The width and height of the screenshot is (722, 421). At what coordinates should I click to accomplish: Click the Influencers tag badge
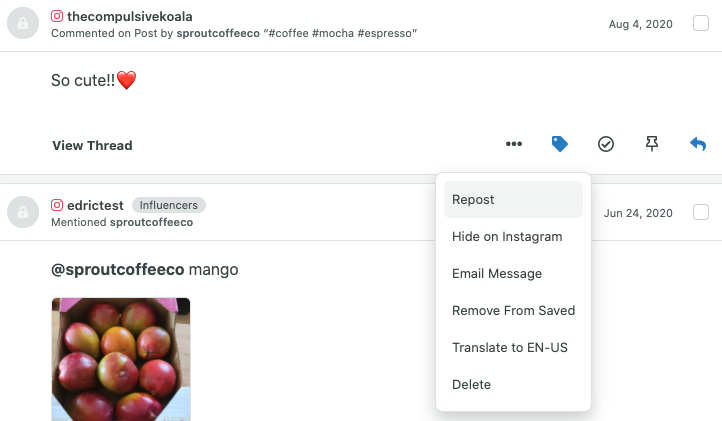pos(169,205)
